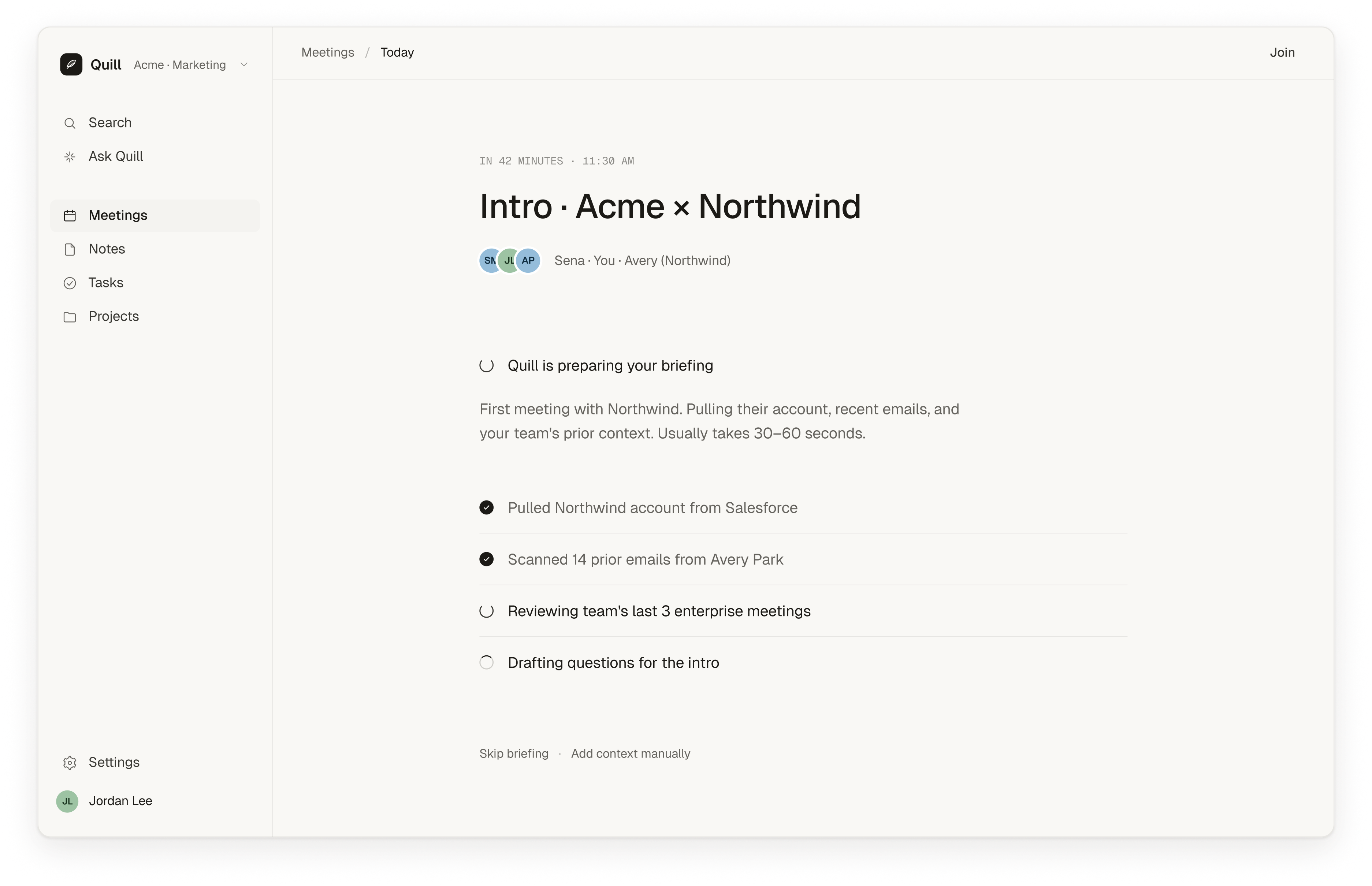Open Search in the sidebar
This screenshot has width=1372, height=886.
[x=155, y=123]
